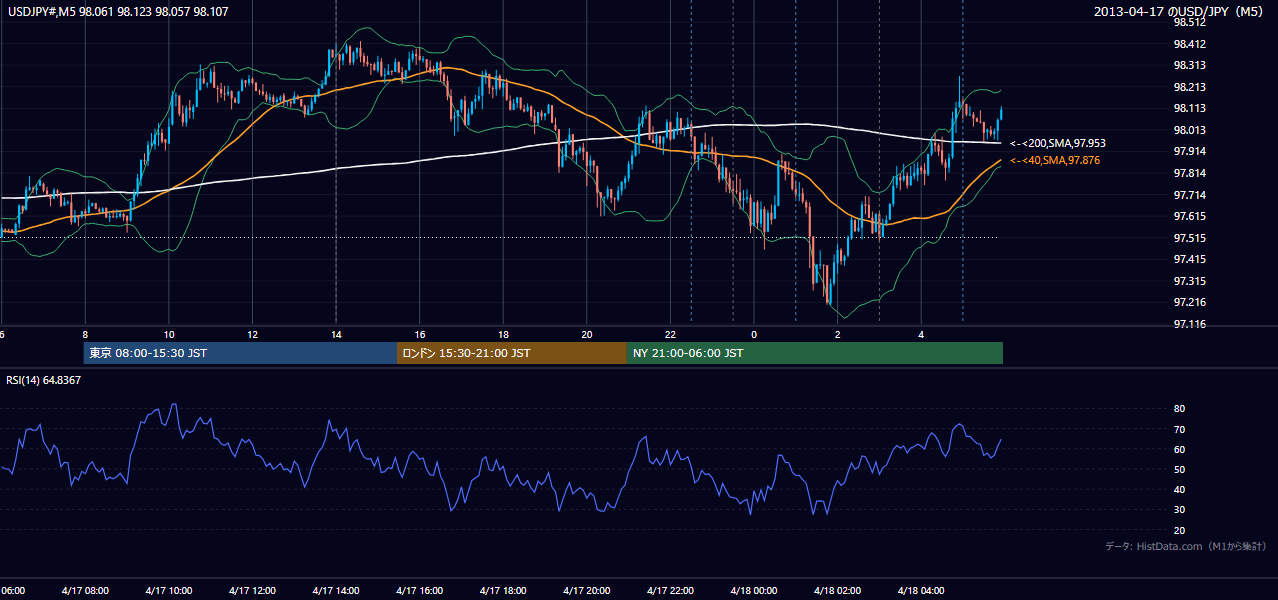Click price axis value 97.814

pos(1190,173)
